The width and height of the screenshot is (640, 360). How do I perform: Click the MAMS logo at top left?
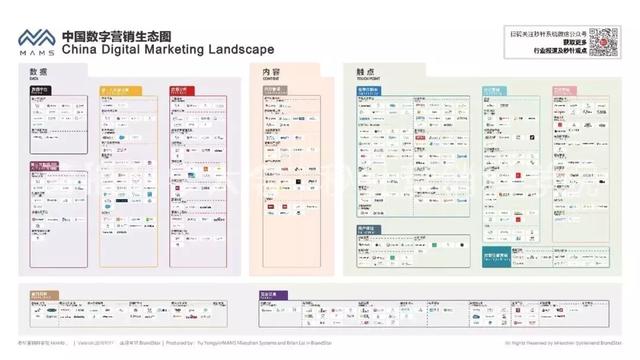[37, 42]
